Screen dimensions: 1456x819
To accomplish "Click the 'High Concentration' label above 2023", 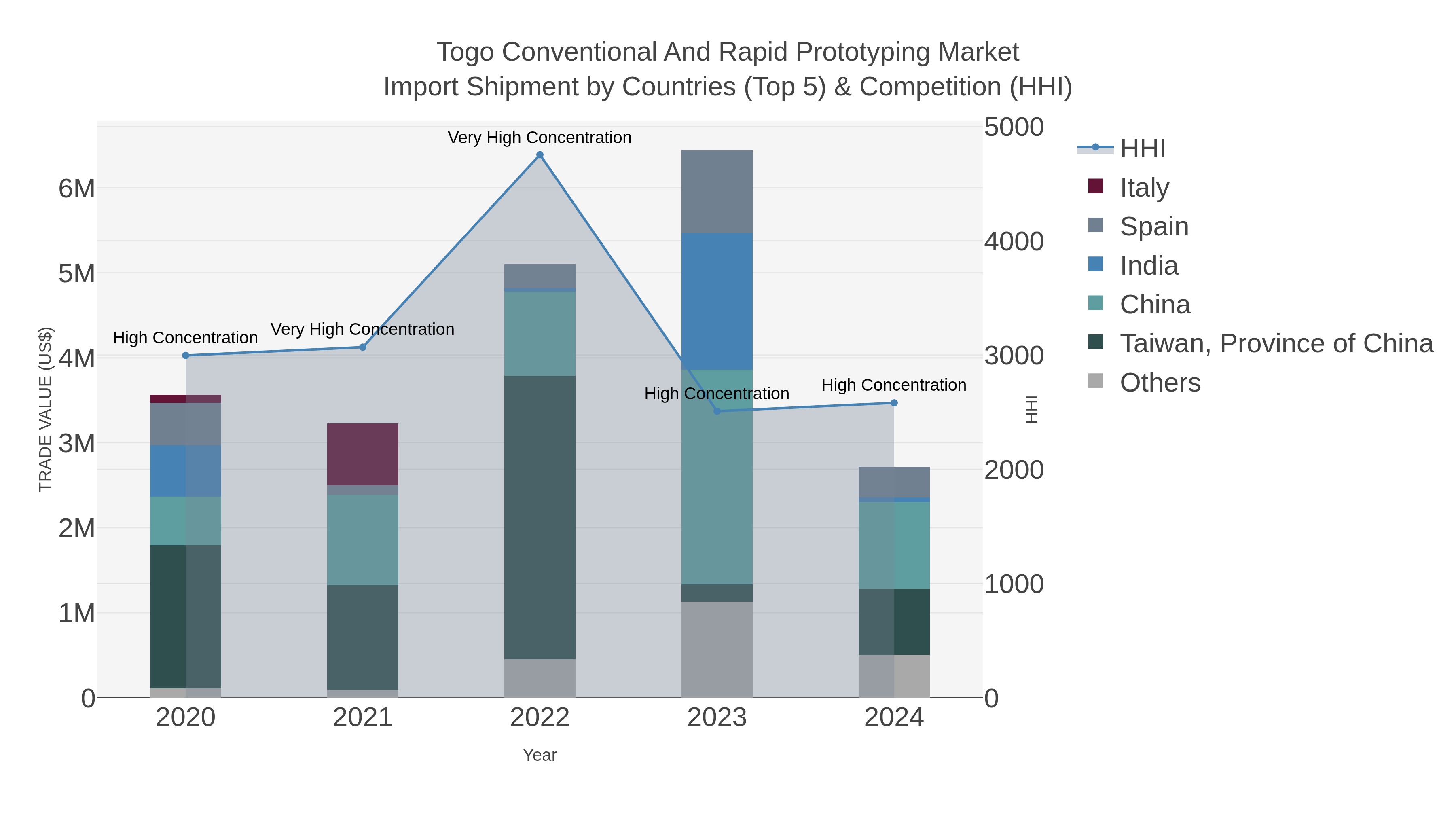I will pos(717,394).
